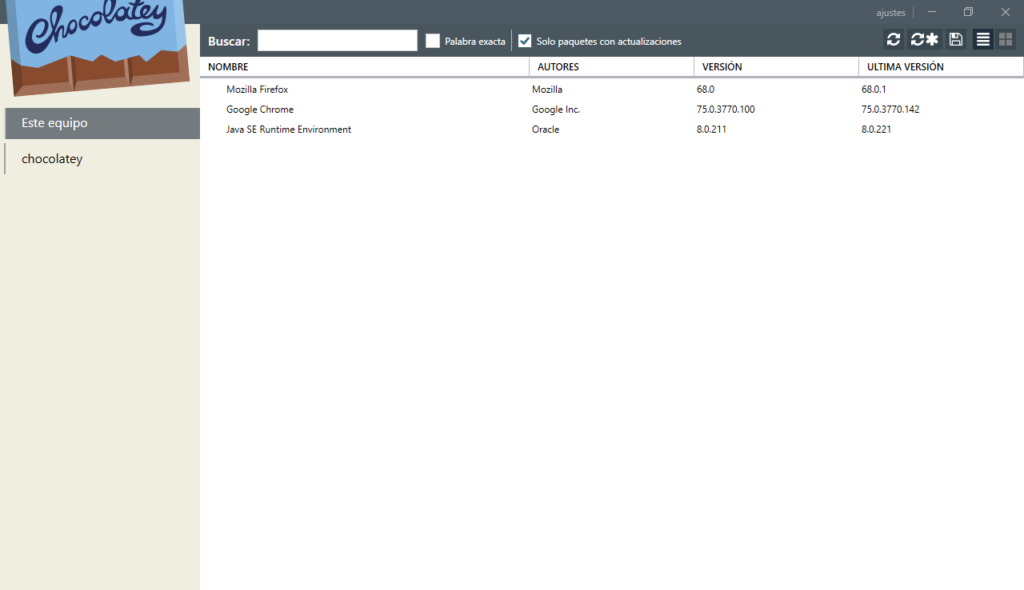Enable the Palabra exacta checkbox

(x=432, y=41)
